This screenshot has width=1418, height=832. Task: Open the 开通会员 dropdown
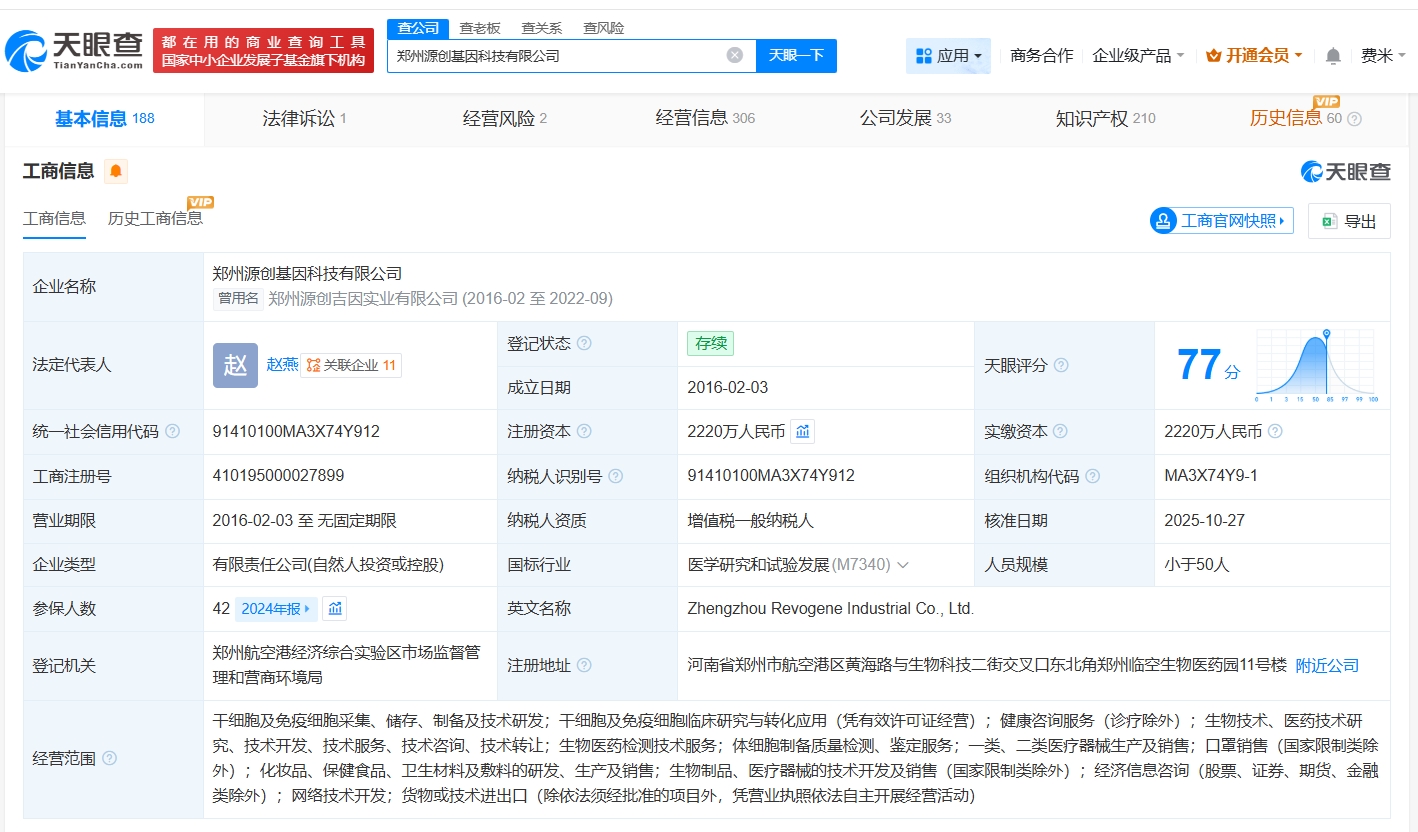tap(1254, 56)
